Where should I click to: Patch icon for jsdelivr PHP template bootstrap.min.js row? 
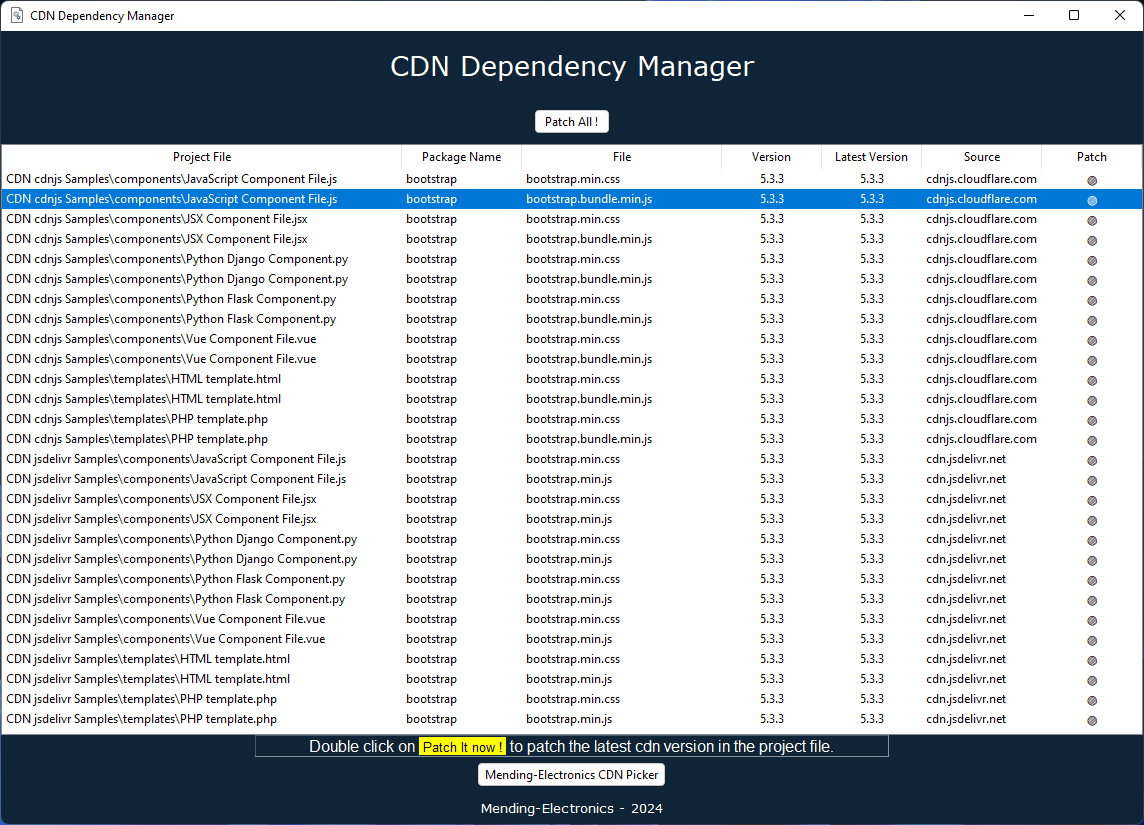click(1091, 720)
